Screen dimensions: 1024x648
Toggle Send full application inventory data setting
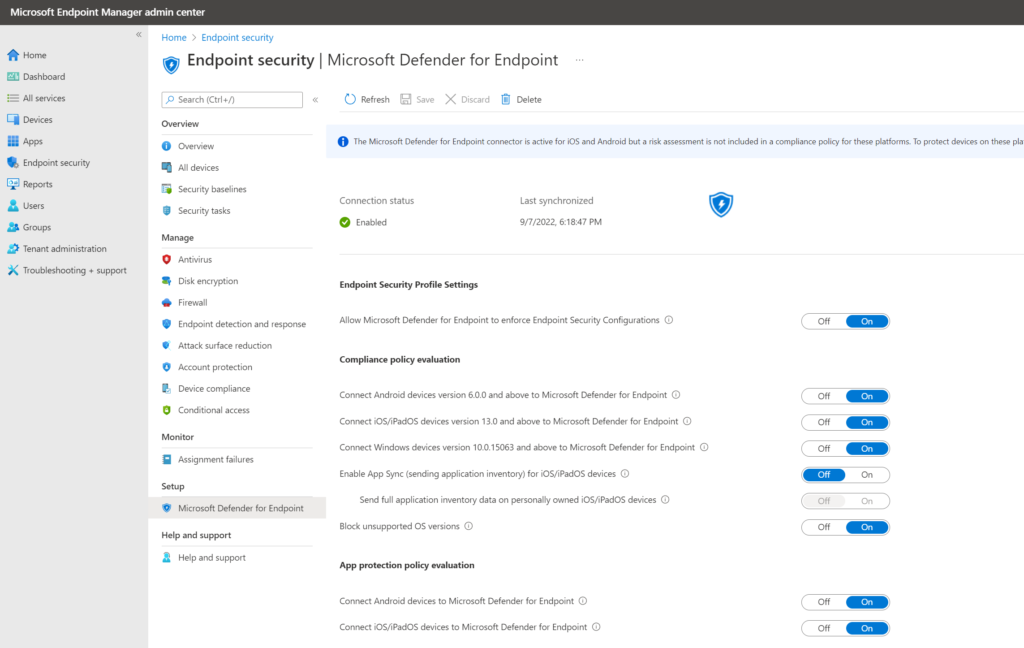coord(845,501)
